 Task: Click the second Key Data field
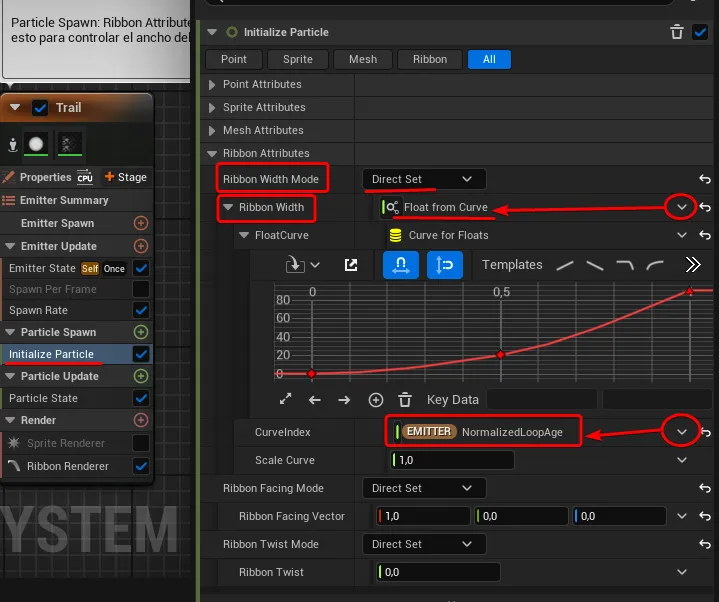(657, 399)
